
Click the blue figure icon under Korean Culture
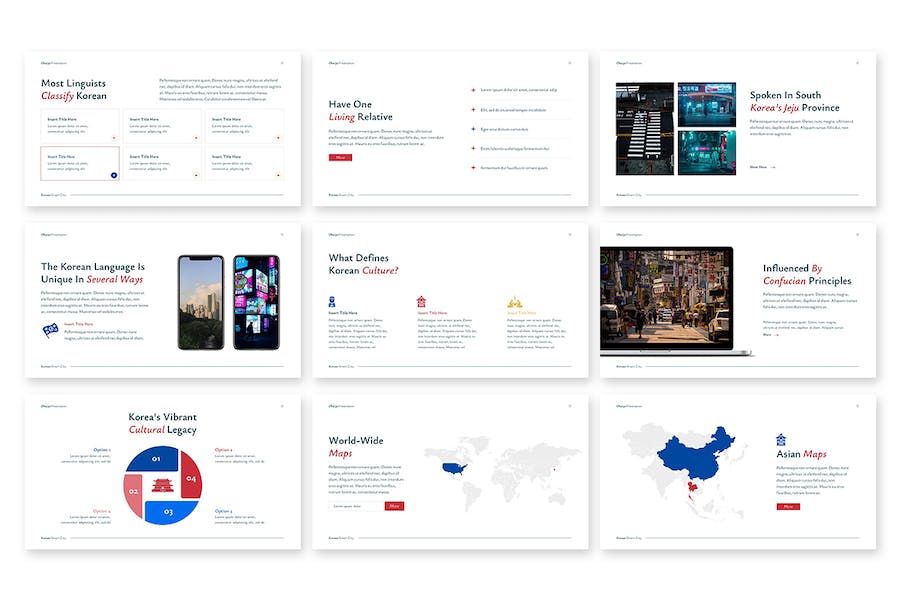click(x=332, y=301)
